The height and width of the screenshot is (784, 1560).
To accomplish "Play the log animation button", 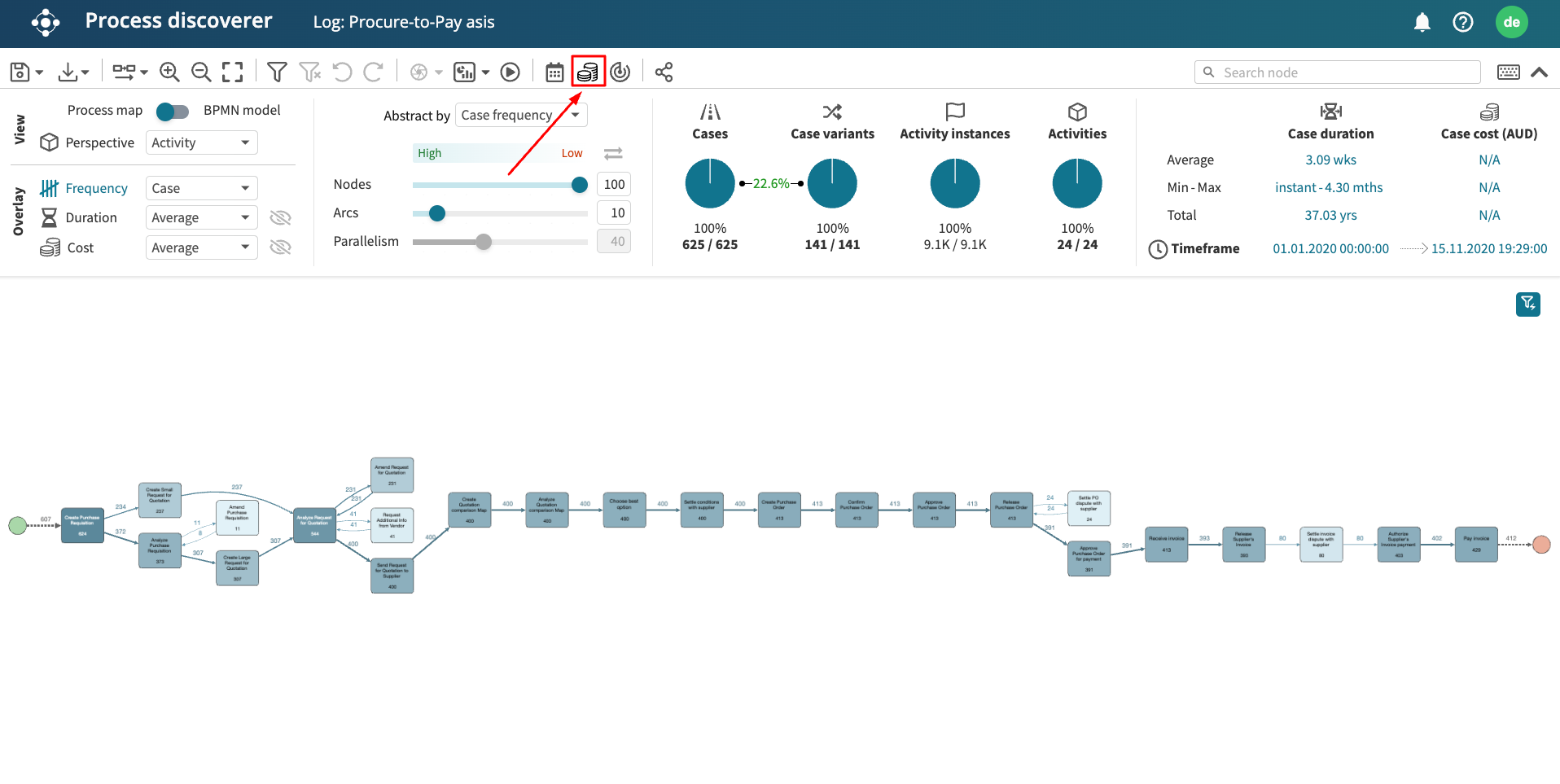I will tap(511, 72).
